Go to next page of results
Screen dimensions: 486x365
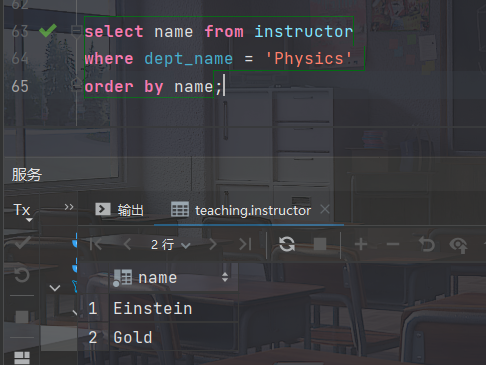[x=212, y=245]
